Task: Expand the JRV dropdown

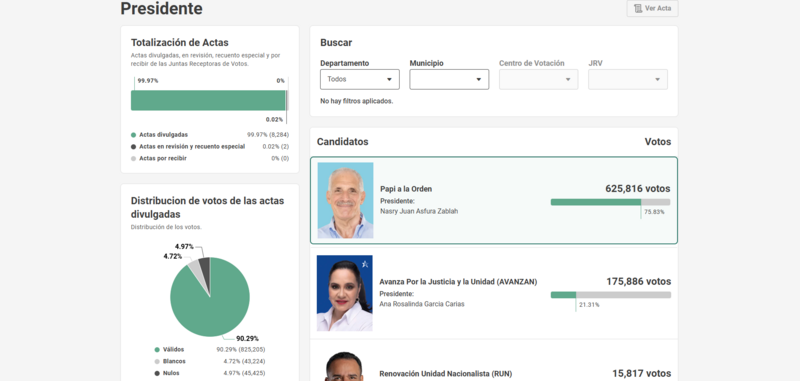Action: [628, 80]
